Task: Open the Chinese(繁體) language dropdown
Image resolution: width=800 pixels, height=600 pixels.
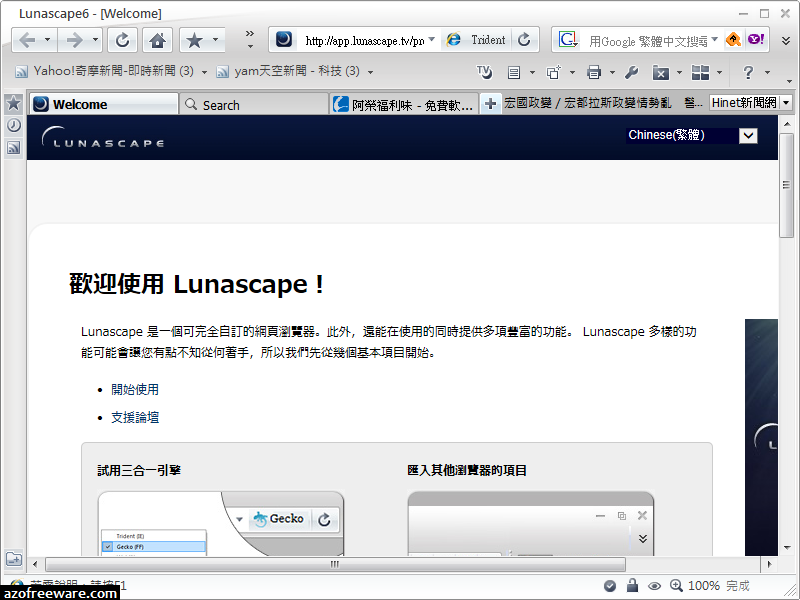Action: [748, 136]
